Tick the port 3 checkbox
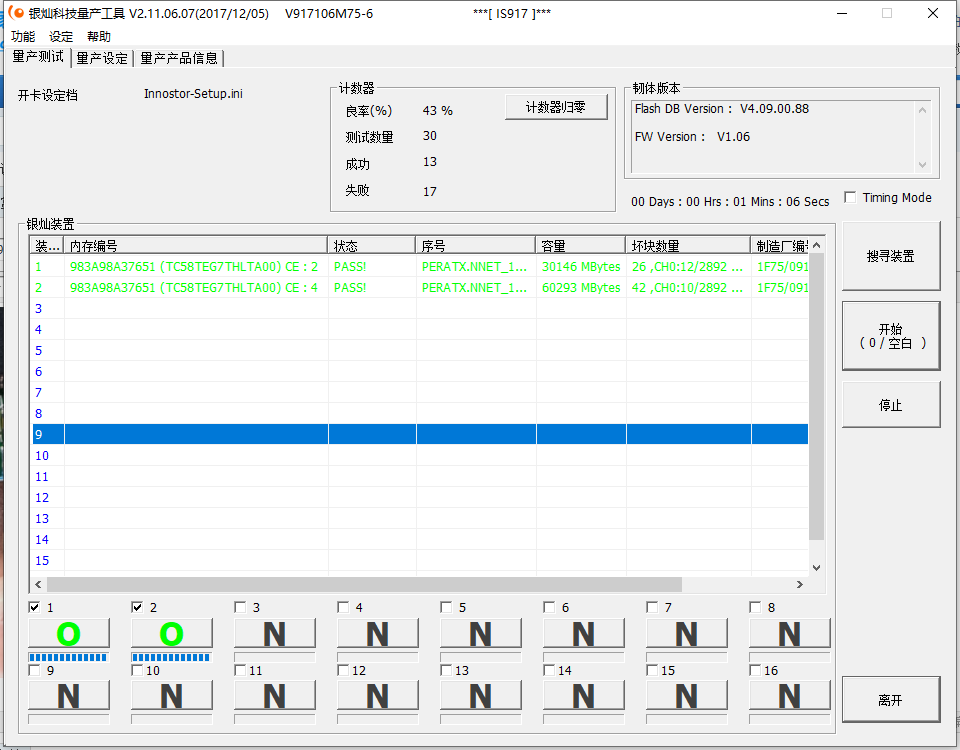 pos(240,607)
